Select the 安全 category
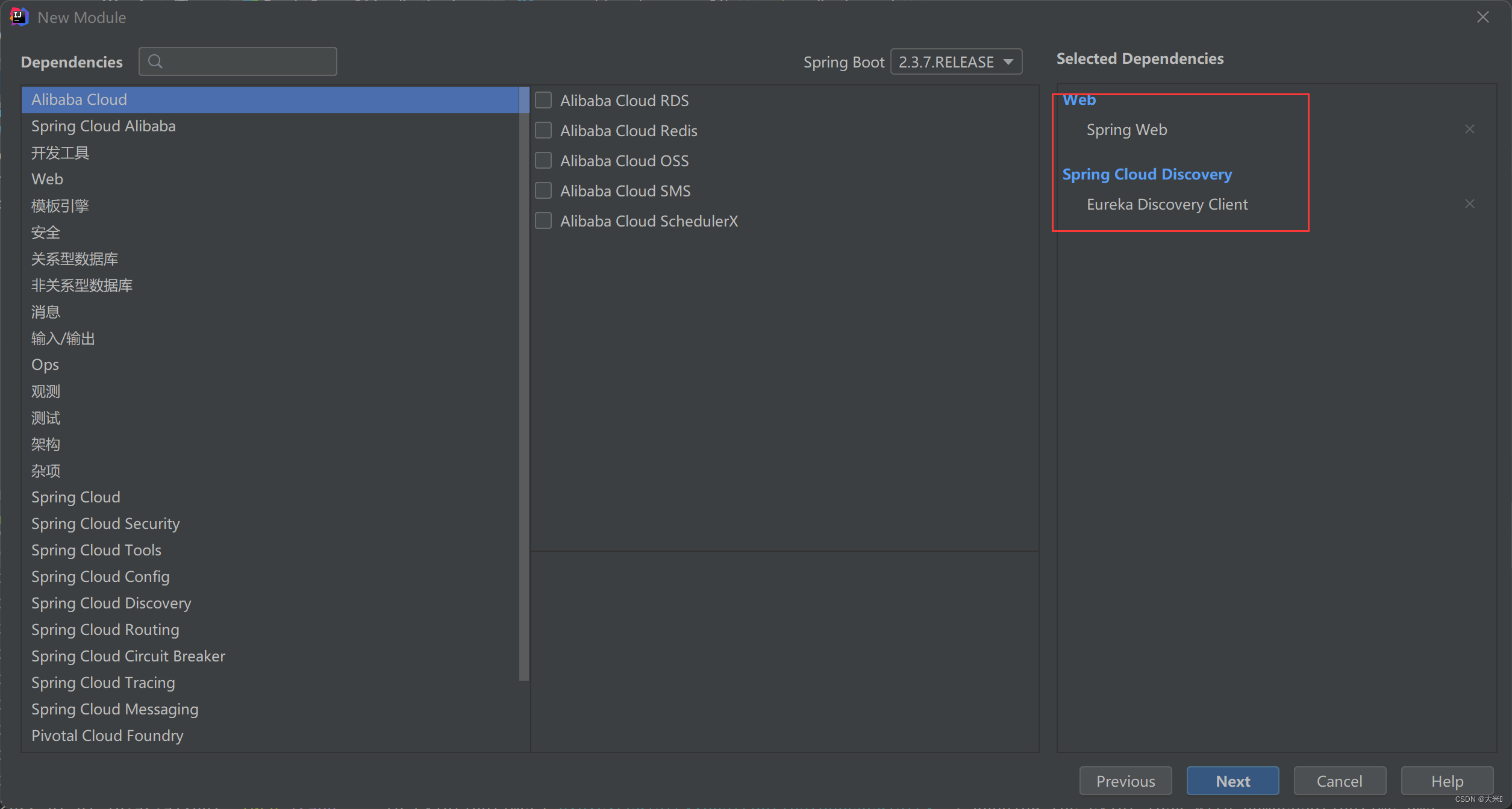 270,232
